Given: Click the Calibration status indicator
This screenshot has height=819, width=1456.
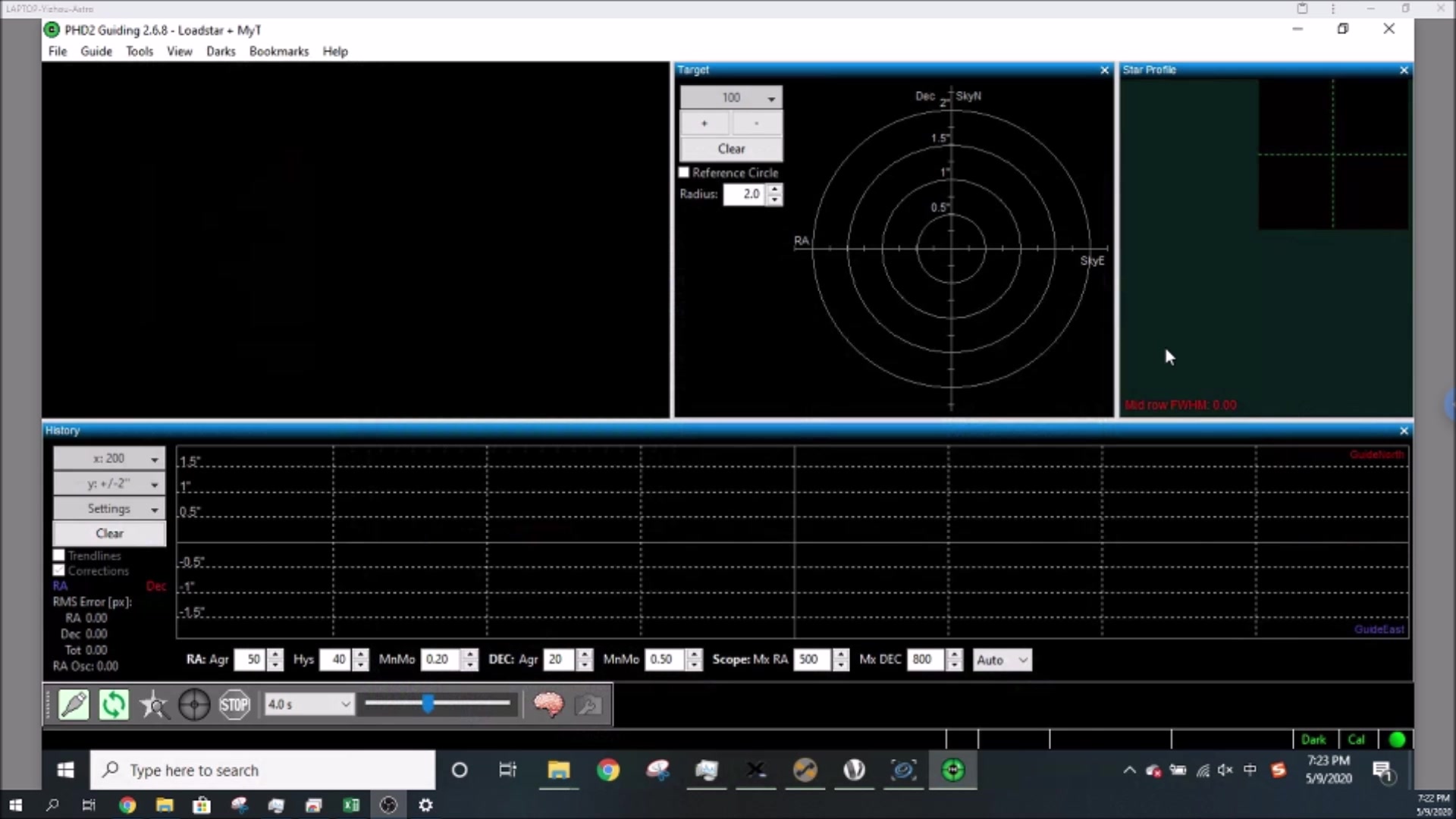Looking at the screenshot, I should pos(1355,739).
